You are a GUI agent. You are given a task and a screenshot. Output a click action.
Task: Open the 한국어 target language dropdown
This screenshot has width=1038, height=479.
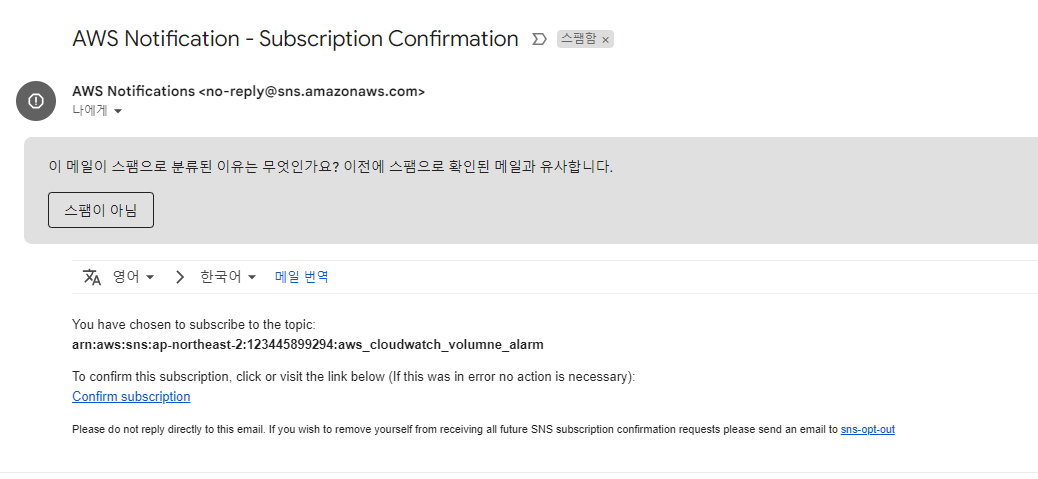tap(229, 277)
